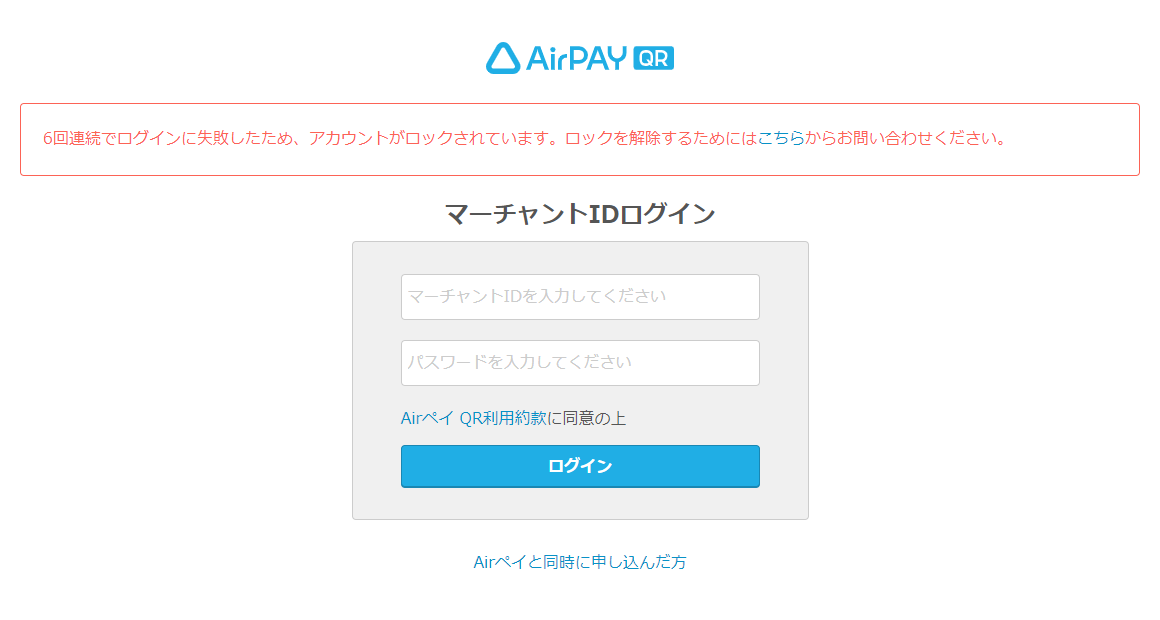
Task: Click the マーチャントIDログイン heading
Action: [x=580, y=214]
